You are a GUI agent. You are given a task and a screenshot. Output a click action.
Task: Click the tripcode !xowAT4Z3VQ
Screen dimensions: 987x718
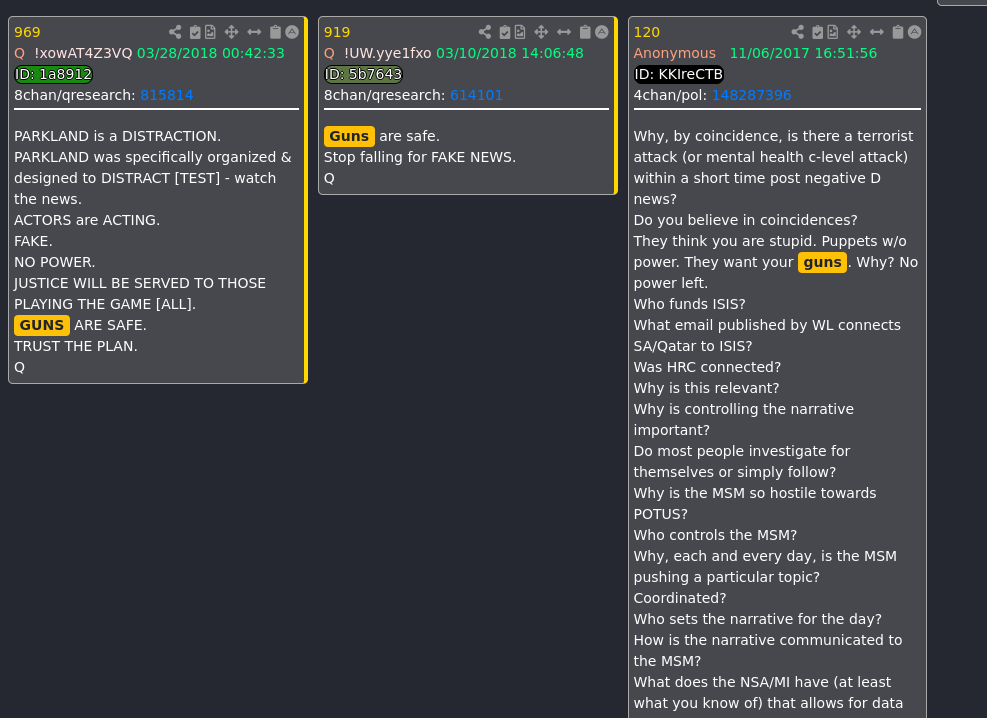click(x=83, y=53)
